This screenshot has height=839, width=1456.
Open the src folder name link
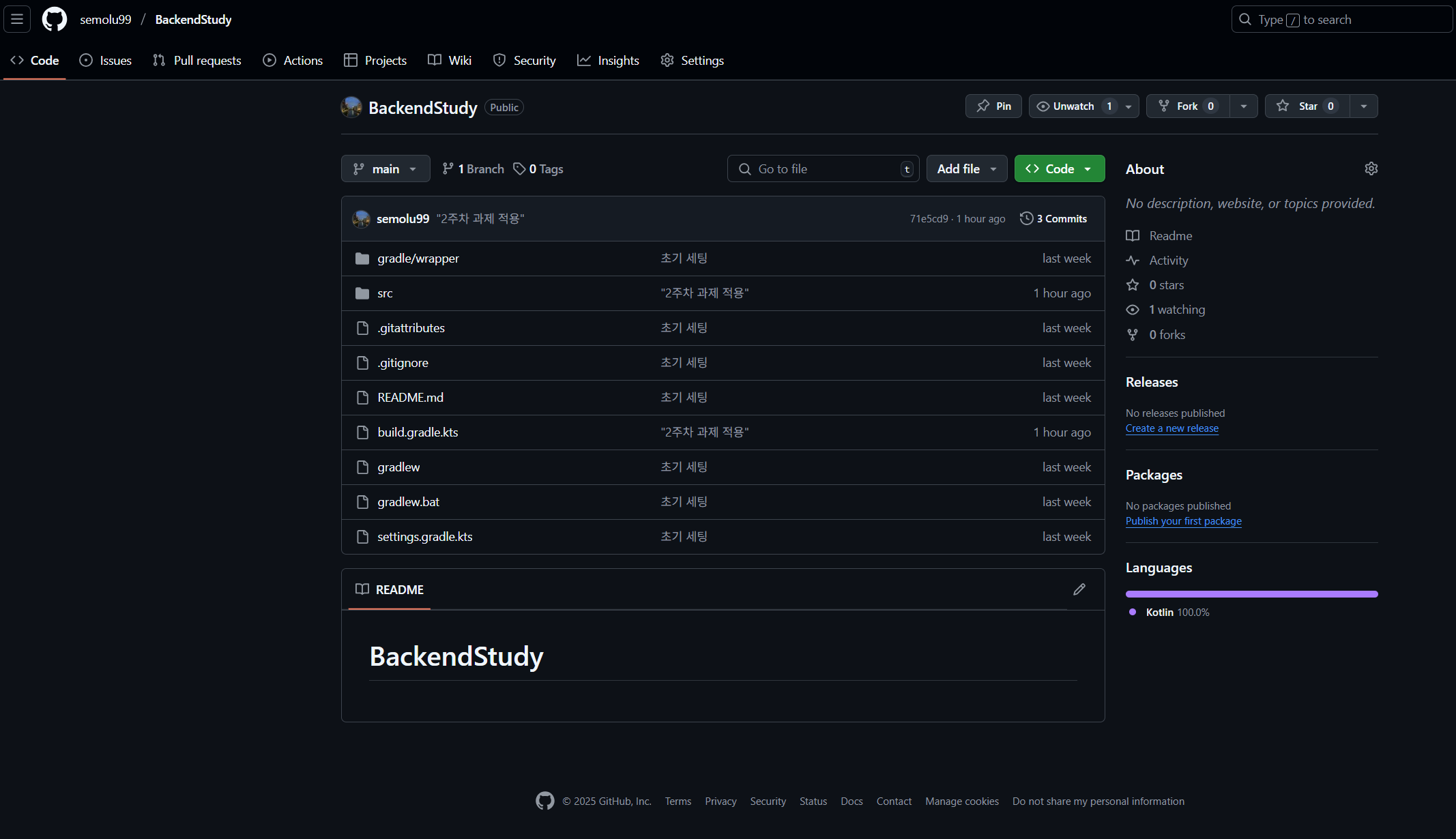[385, 293]
